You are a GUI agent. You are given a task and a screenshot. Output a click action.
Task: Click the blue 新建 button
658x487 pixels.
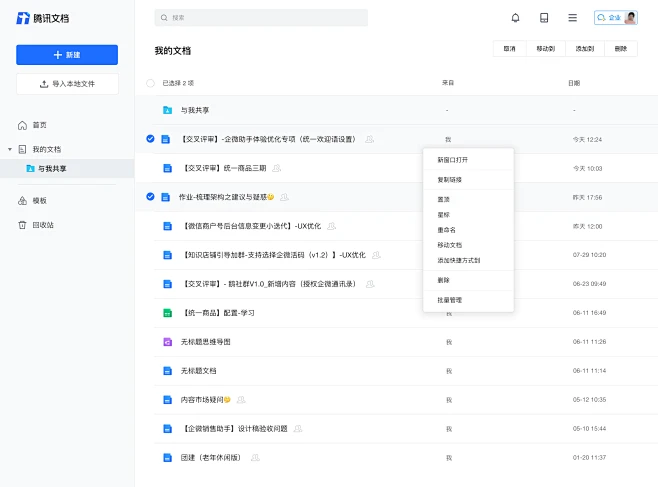(67, 55)
